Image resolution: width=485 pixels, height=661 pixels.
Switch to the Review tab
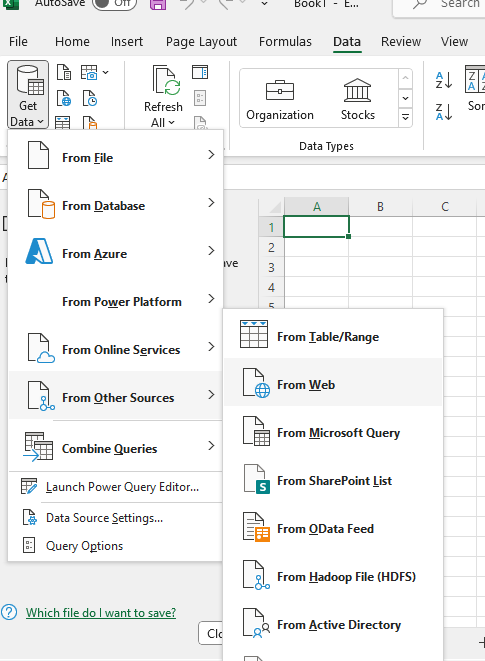pos(401,42)
